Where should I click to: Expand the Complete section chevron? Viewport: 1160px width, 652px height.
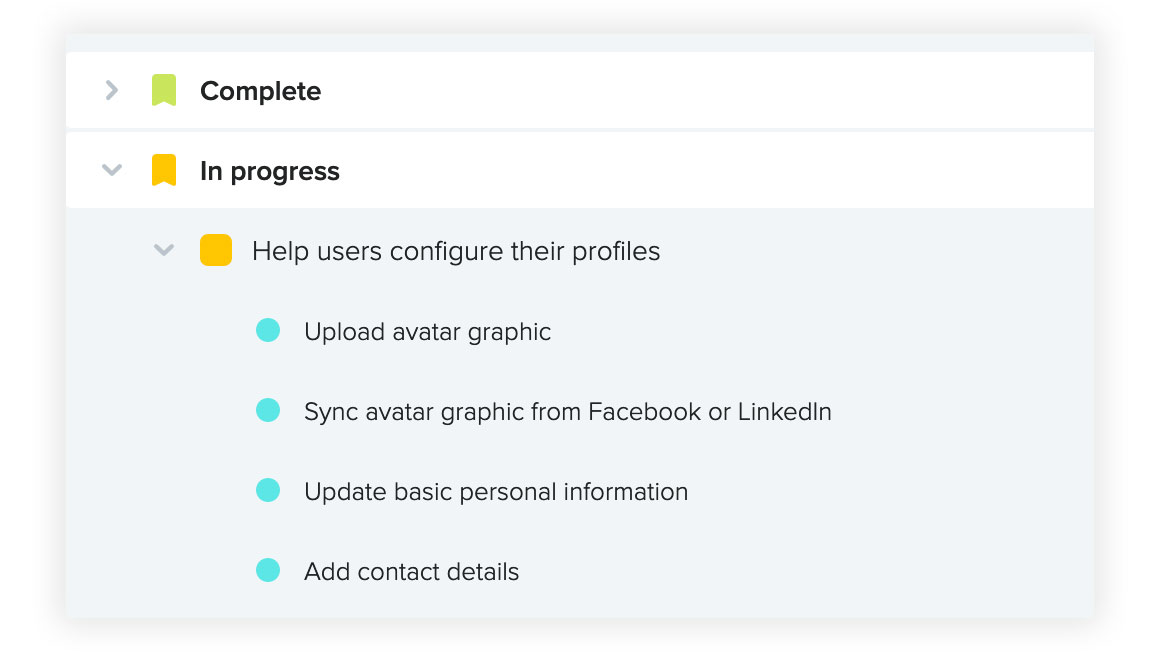[x=112, y=90]
